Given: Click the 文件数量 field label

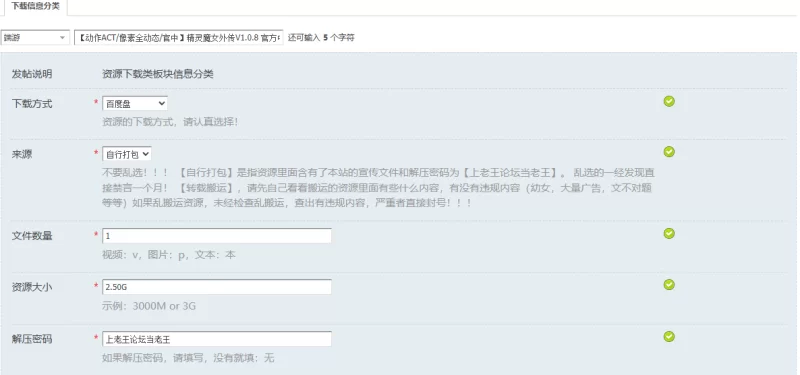Looking at the screenshot, I should click(32, 236).
